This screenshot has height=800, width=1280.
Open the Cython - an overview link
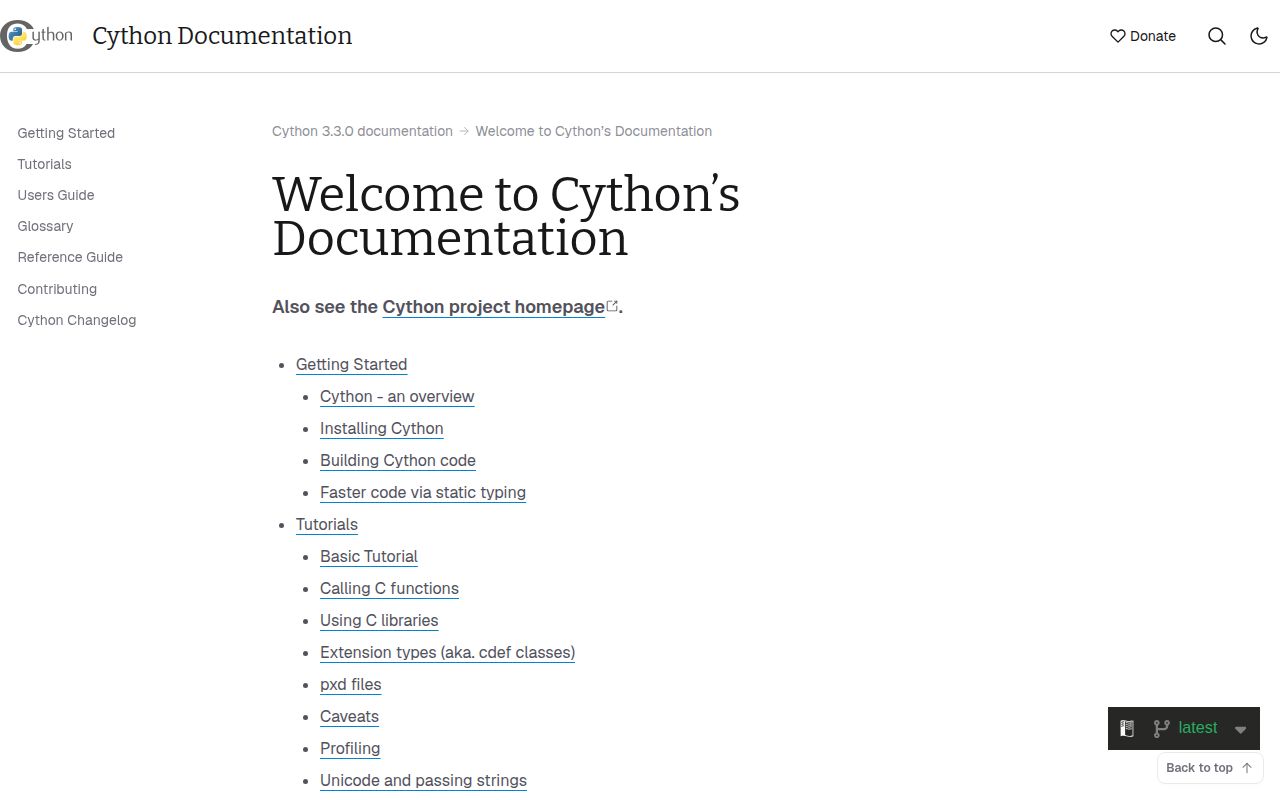pos(397,397)
